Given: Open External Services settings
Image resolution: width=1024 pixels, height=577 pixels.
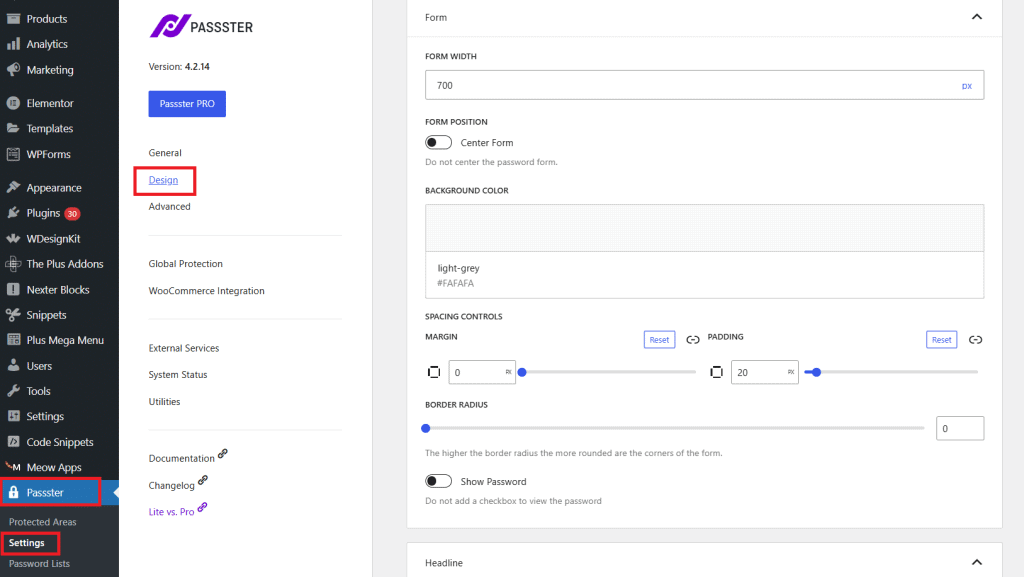Looking at the screenshot, I should click(x=184, y=348).
